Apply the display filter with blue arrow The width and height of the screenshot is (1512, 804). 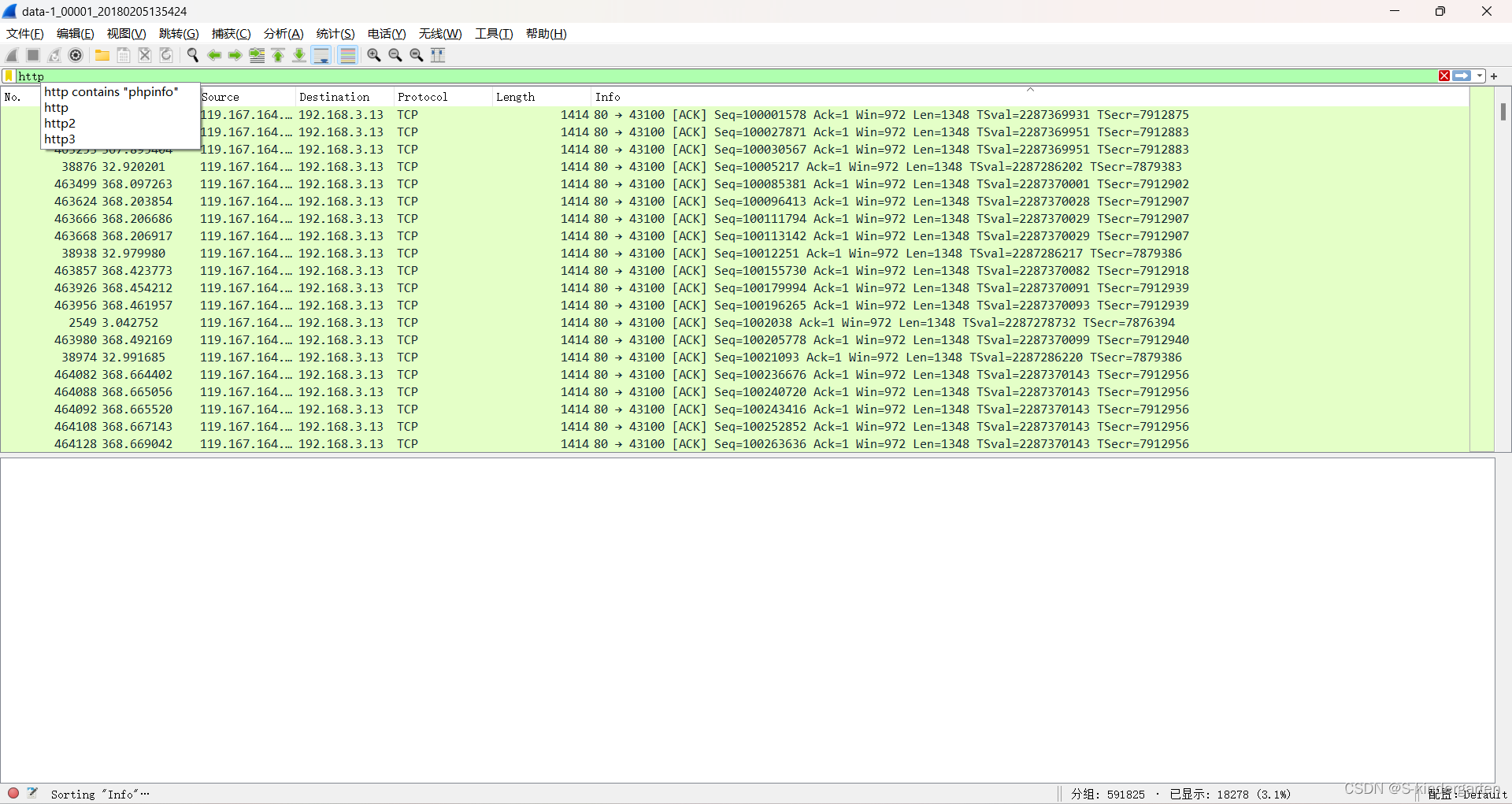tap(1462, 76)
